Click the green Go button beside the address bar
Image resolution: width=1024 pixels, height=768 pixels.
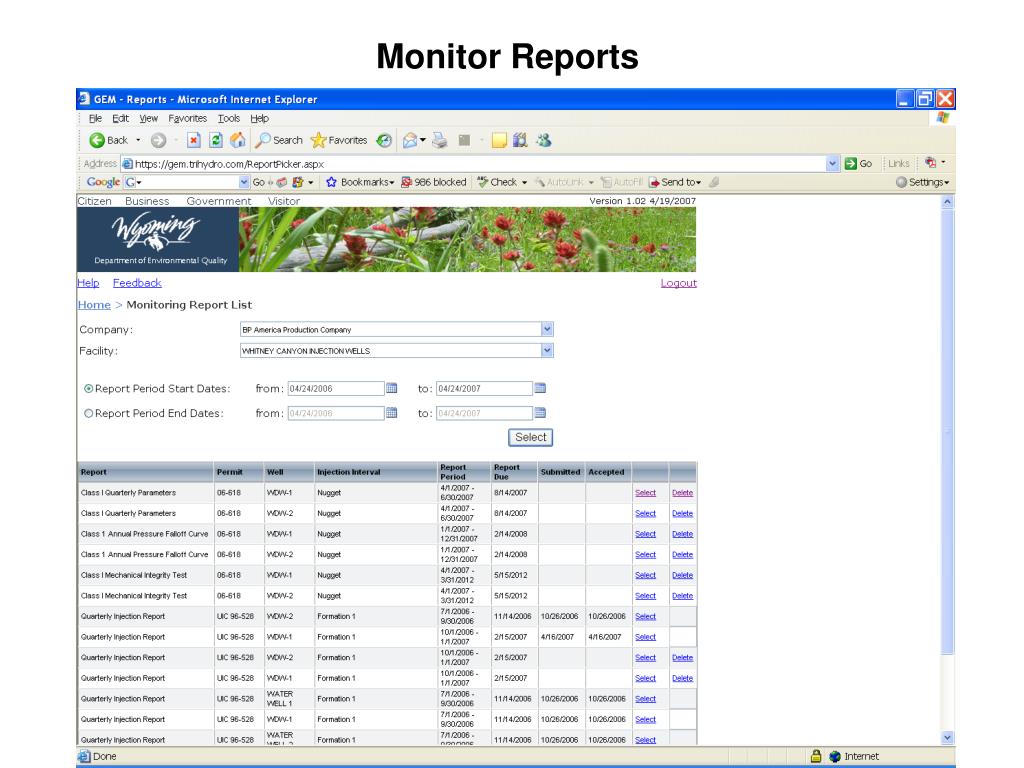859,164
